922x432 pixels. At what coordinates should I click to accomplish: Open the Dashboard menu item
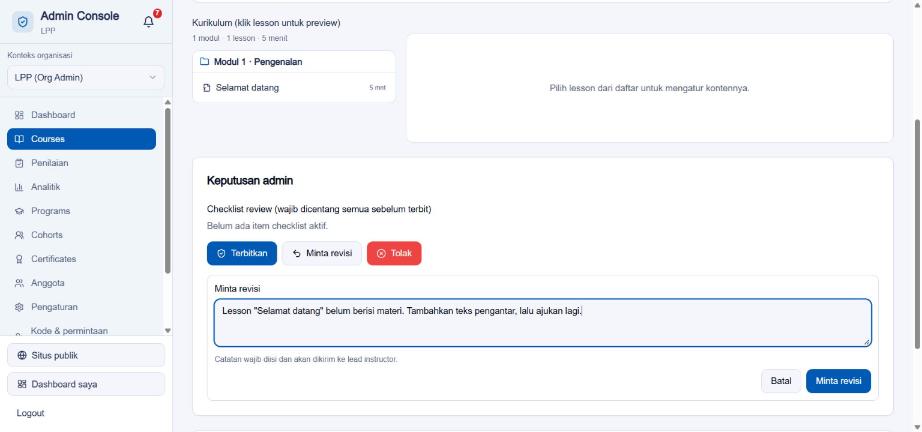tap(81, 115)
